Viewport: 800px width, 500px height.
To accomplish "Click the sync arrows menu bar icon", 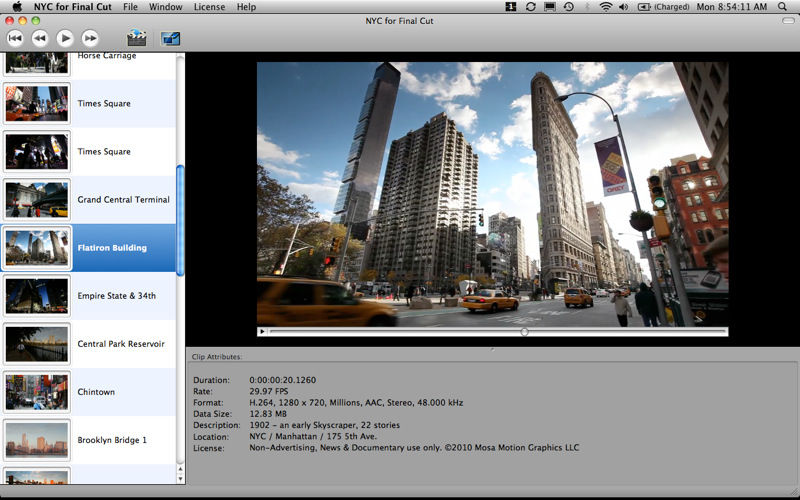I will tap(531, 7).
